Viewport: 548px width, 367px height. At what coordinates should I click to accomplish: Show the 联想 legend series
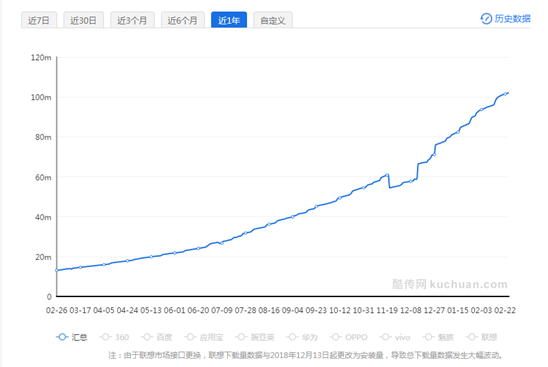pyautogui.click(x=482, y=337)
